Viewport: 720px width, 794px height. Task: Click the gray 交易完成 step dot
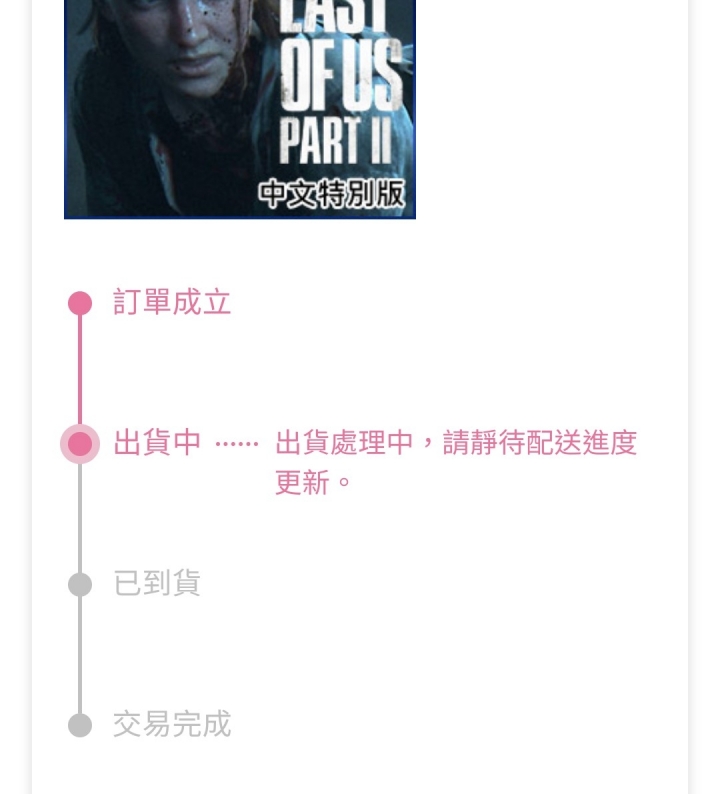(x=80, y=725)
